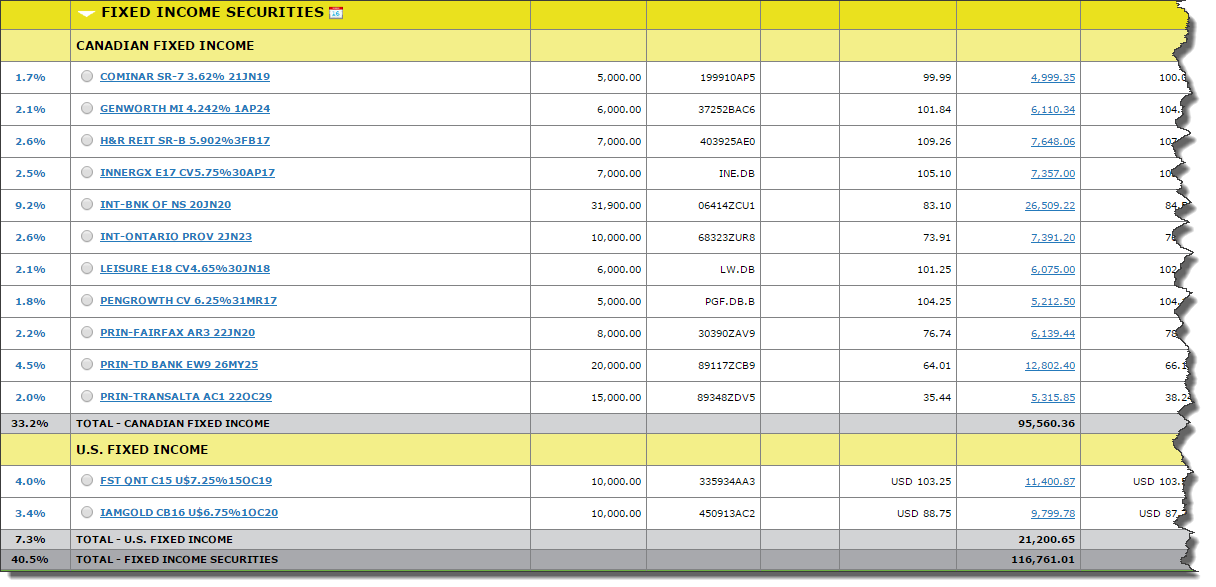Open PRIN-TRANSALTA AC1 22OC29 link
The width and height of the screenshot is (1216, 587).
click(x=186, y=397)
